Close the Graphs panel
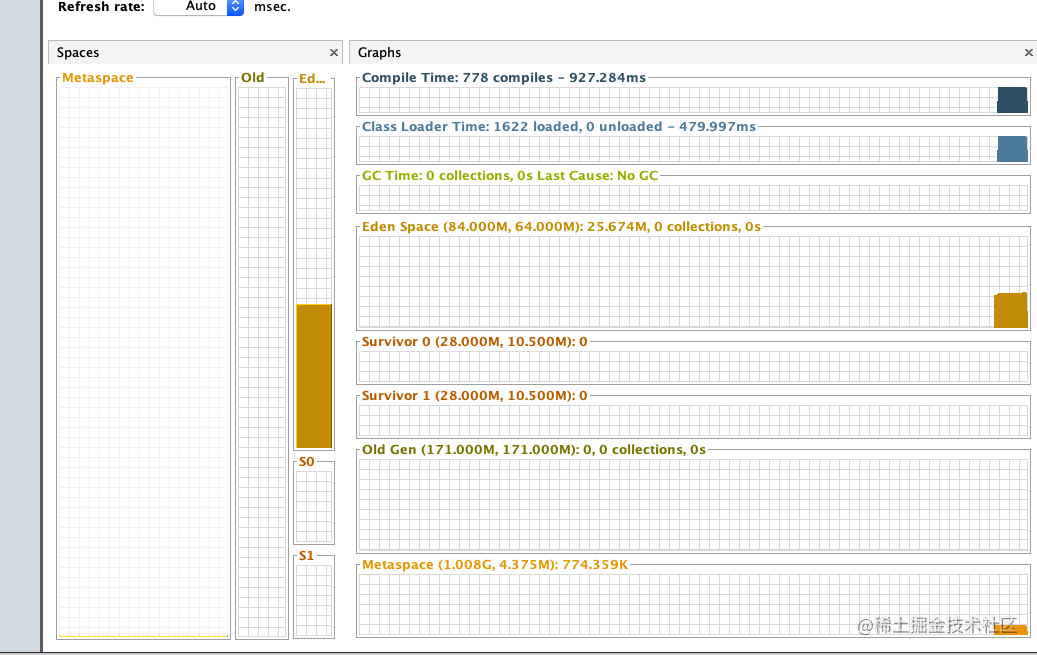Screen dimensions: 1037x655 tap(1028, 52)
